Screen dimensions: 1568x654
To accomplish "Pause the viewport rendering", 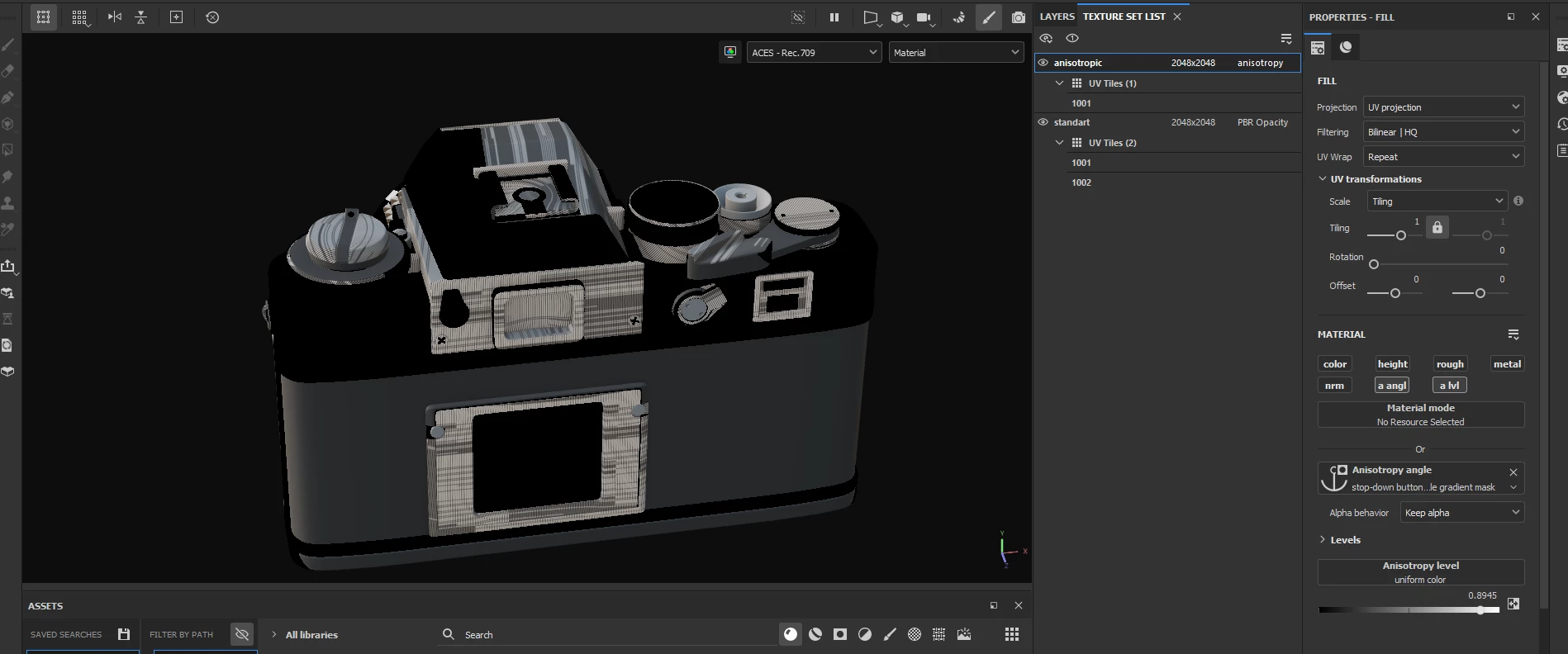I will click(834, 17).
